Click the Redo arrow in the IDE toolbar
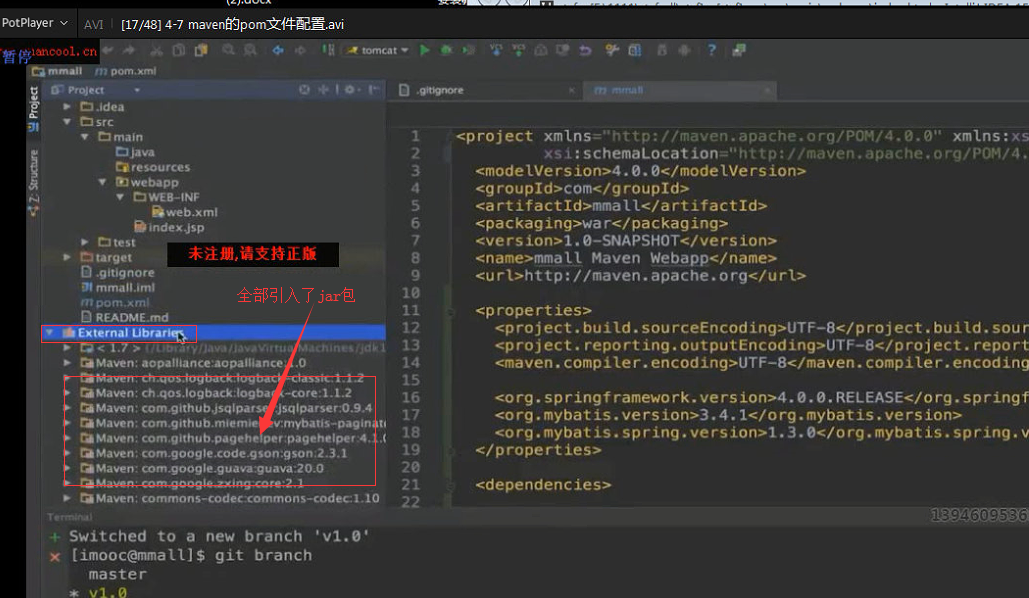 (x=129, y=50)
